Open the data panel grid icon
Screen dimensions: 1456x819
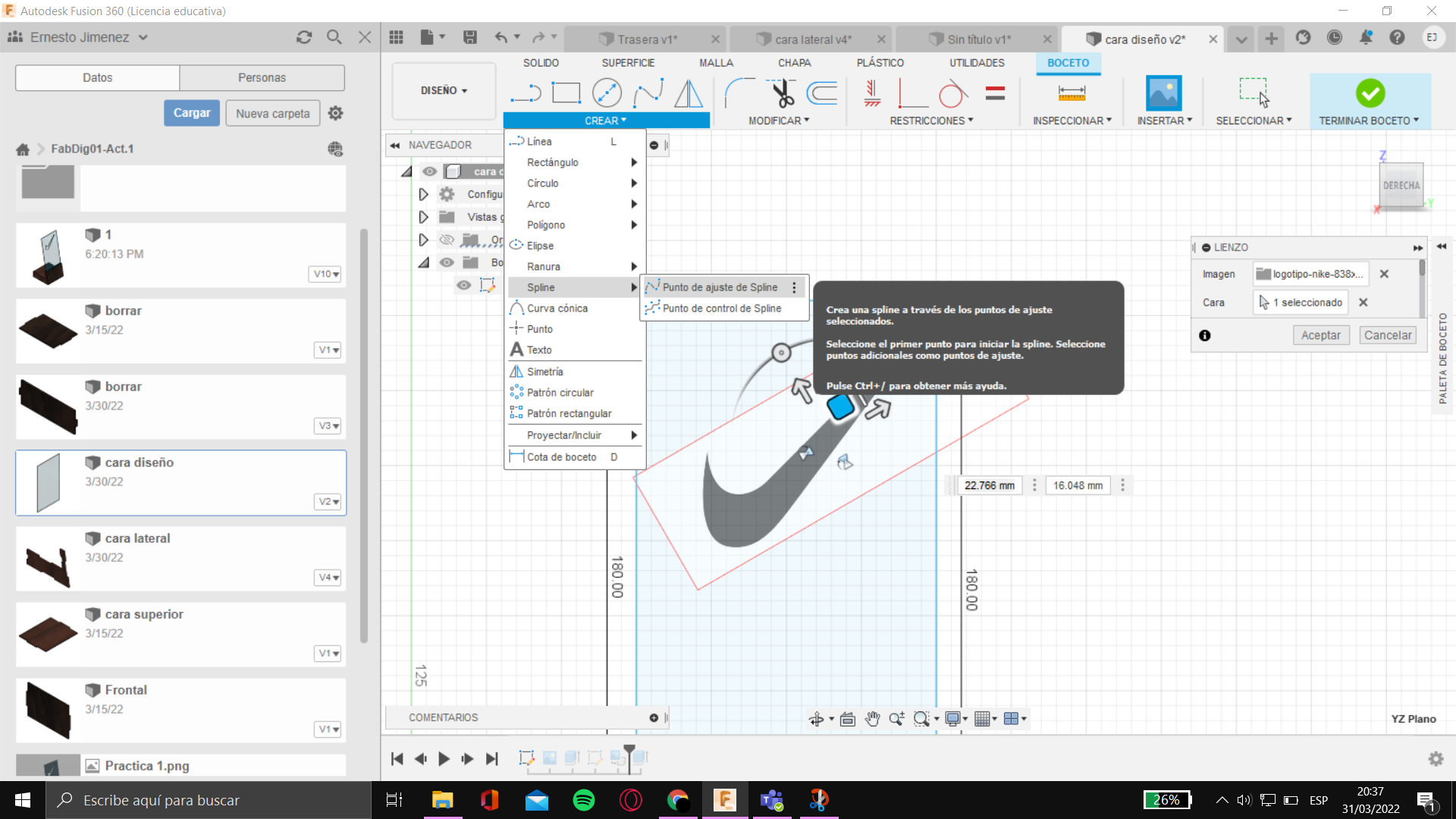[x=396, y=37]
